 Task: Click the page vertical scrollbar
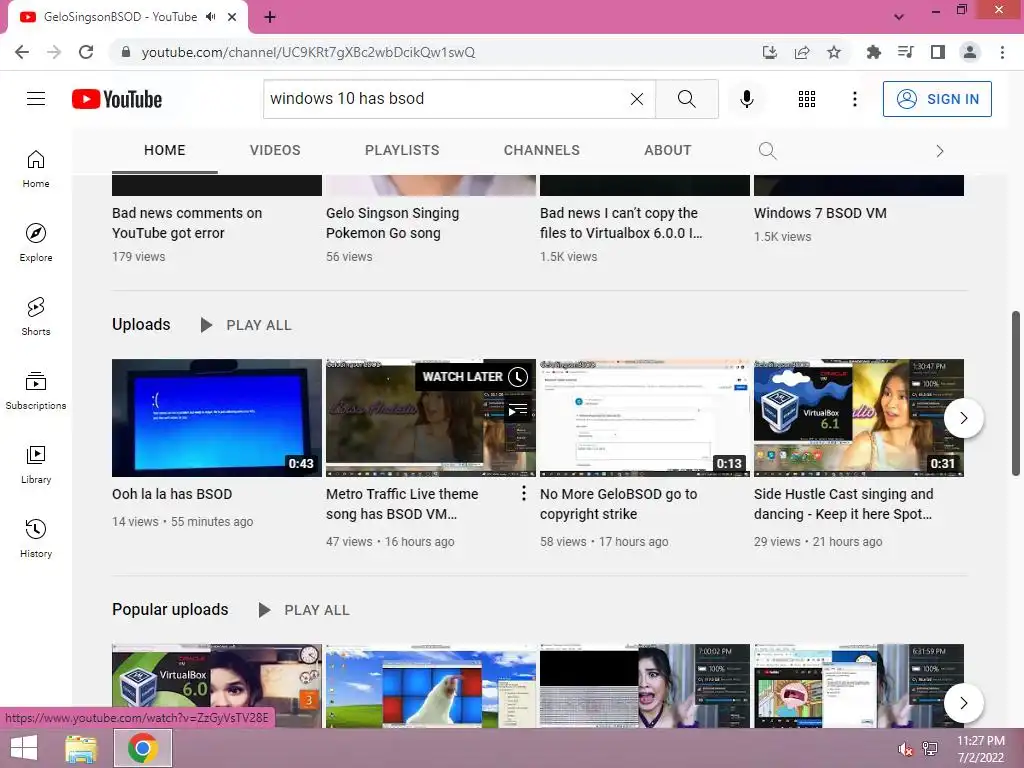point(1016,393)
